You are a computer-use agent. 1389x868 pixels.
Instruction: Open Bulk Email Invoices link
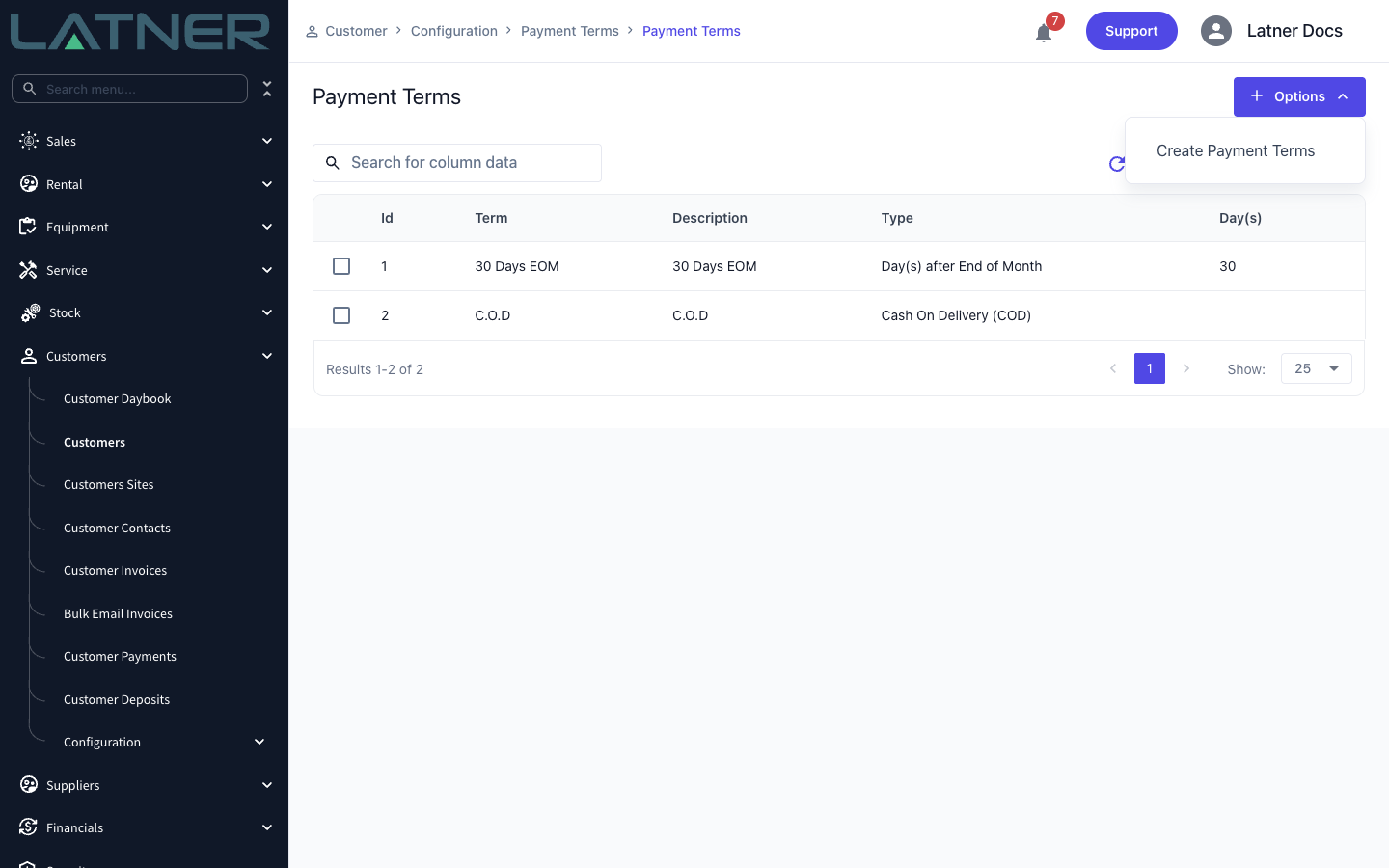click(119, 613)
